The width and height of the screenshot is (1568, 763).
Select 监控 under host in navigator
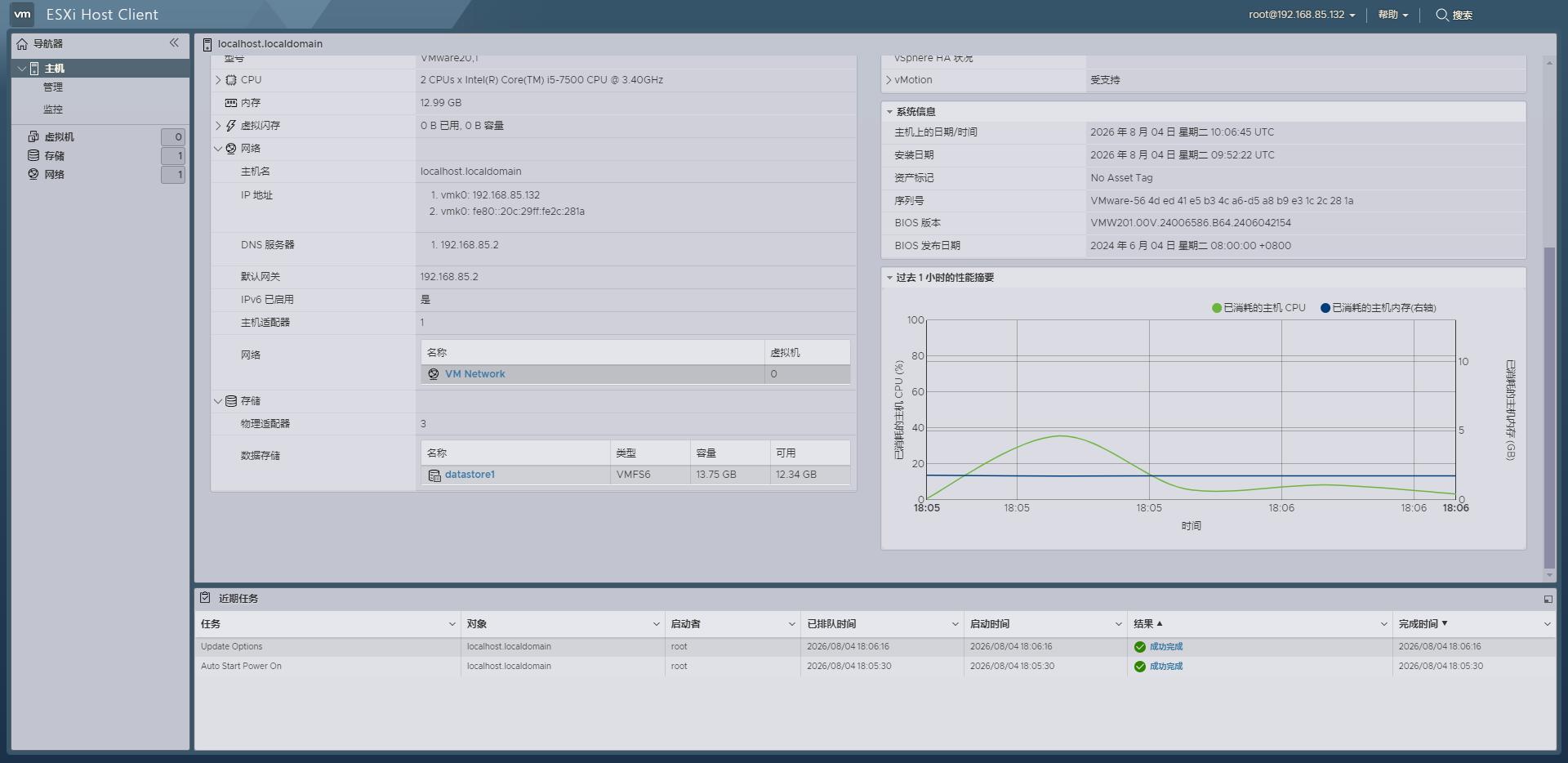click(53, 109)
